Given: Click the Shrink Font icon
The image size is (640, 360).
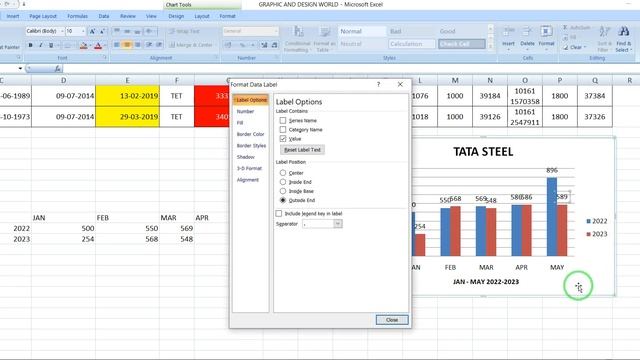Looking at the screenshot, I should (x=102, y=31).
